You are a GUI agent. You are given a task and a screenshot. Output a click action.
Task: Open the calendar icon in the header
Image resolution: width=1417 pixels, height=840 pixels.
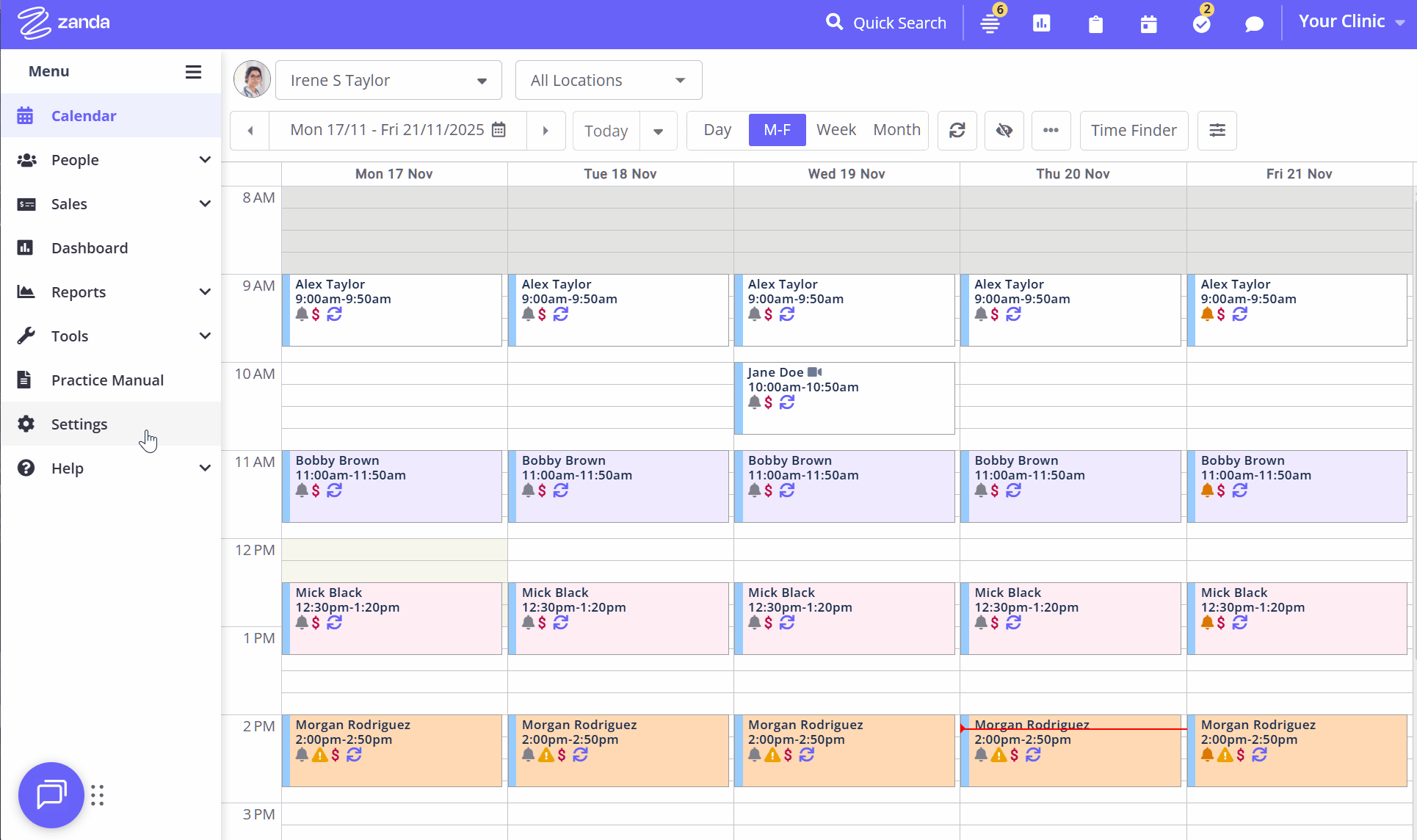(1149, 23)
